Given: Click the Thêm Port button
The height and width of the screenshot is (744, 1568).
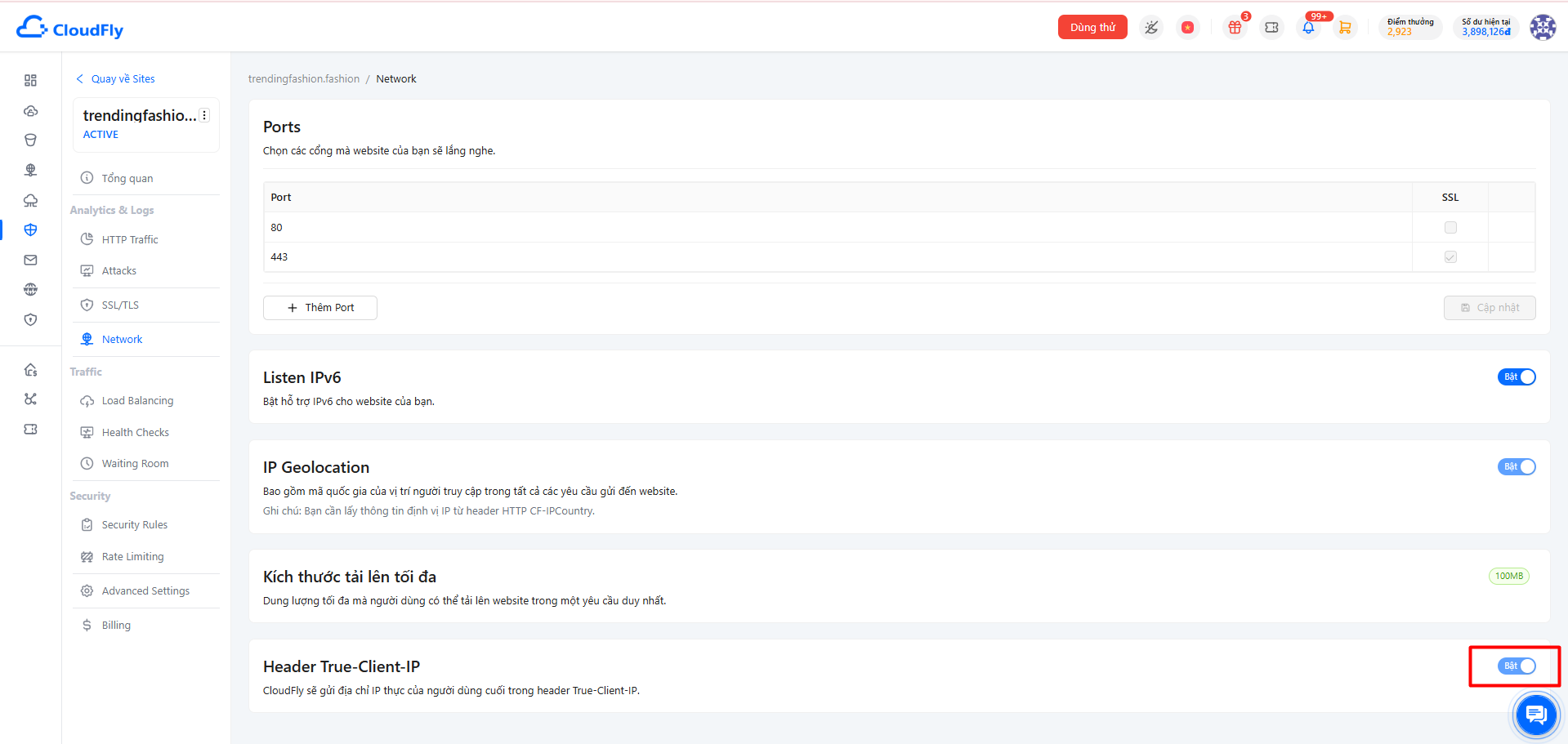Looking at the screenshot, I should [x=320, y=308].
